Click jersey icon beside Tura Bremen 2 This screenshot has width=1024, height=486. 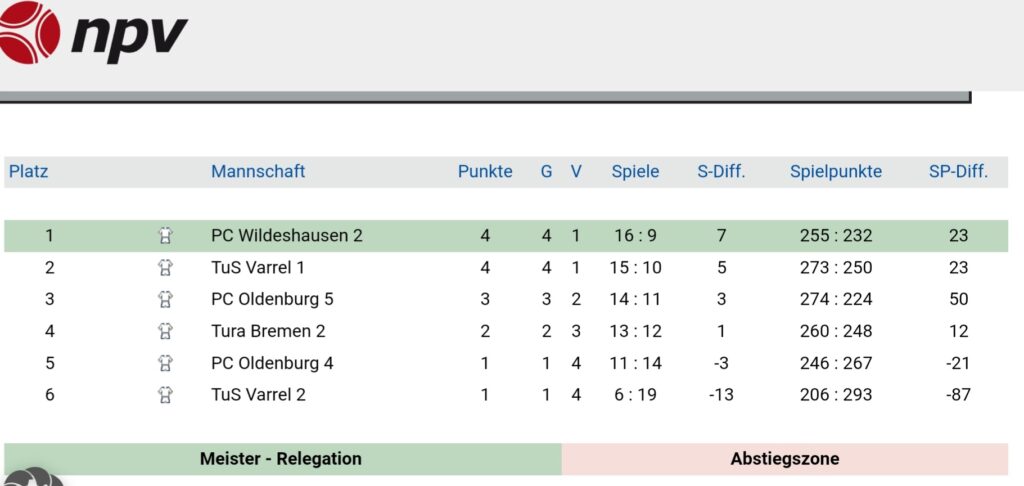(x=166, y=331)
